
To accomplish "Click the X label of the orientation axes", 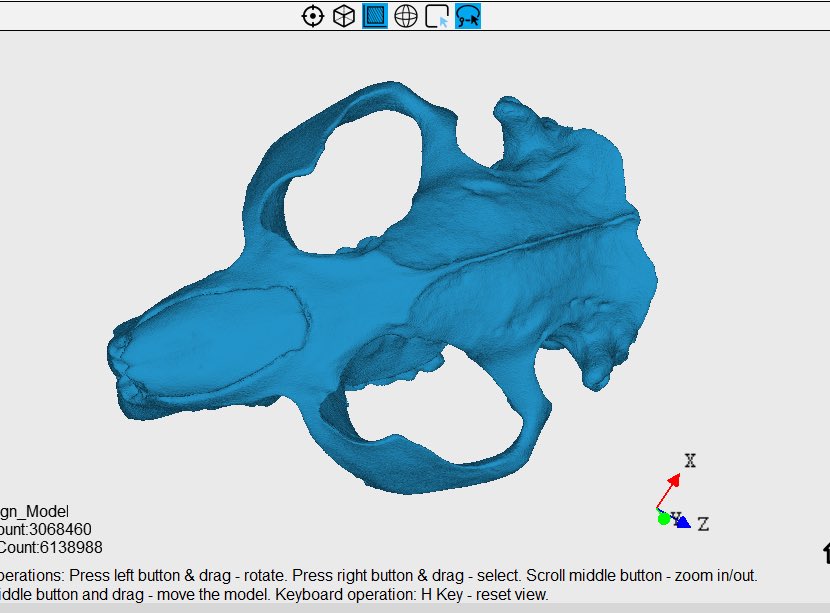I will (688, 460).
